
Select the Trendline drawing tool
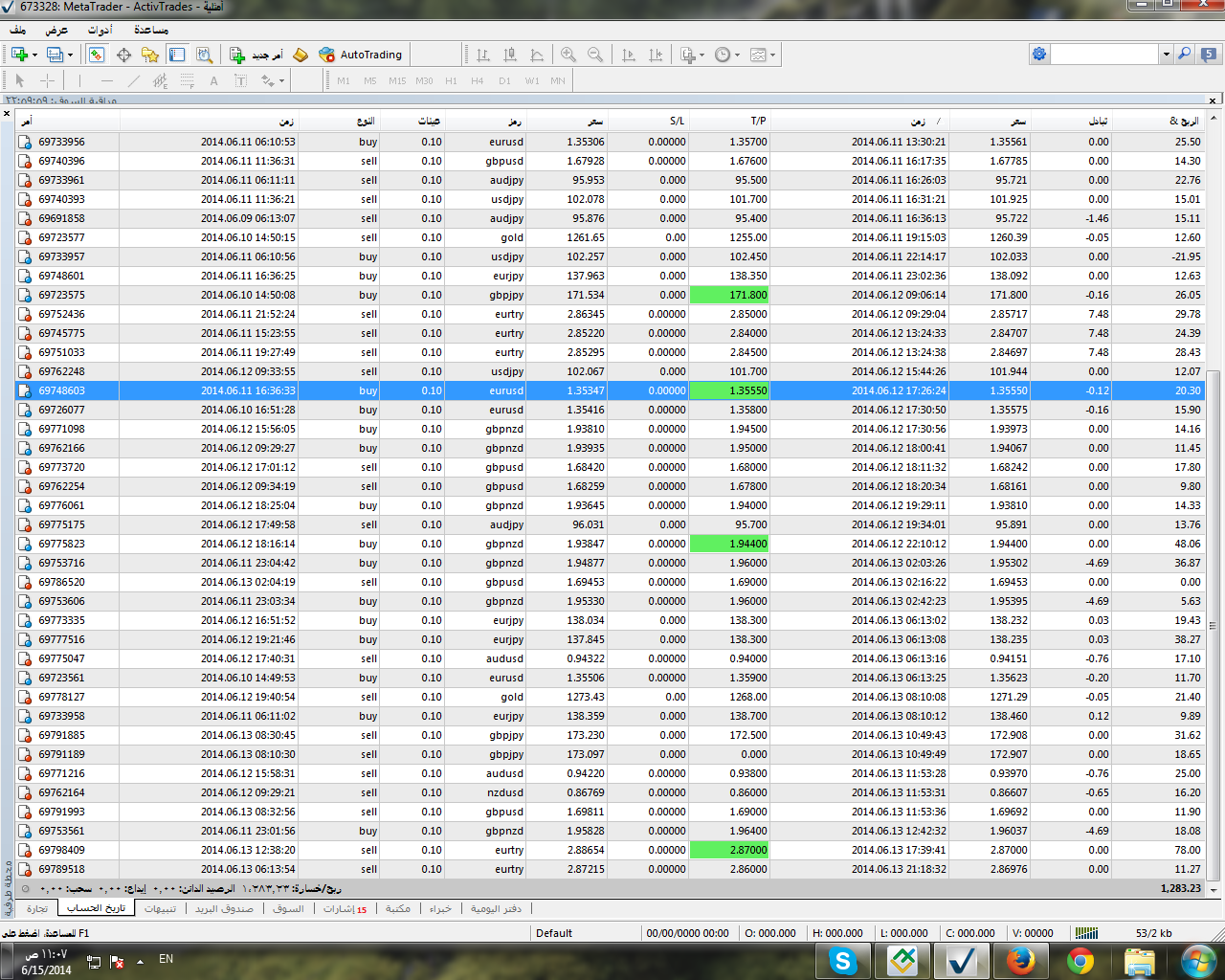[133, 81]
